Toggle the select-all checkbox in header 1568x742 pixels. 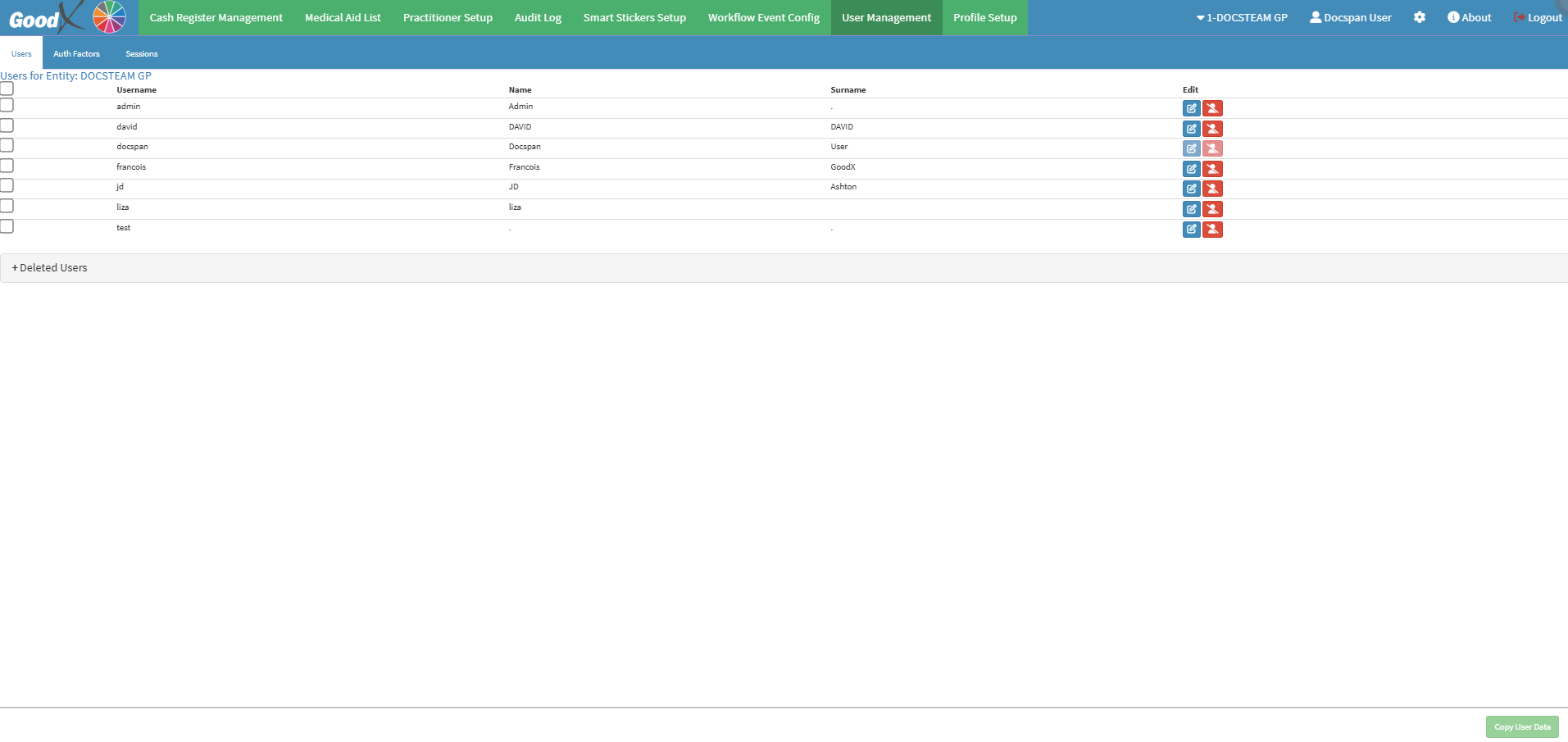pos(7,89)
